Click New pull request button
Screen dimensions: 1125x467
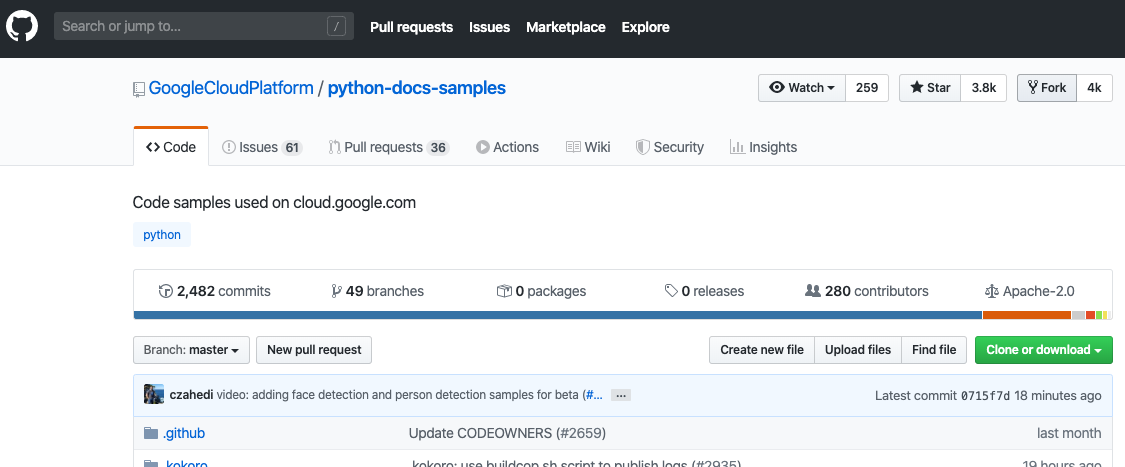point(314,350)
